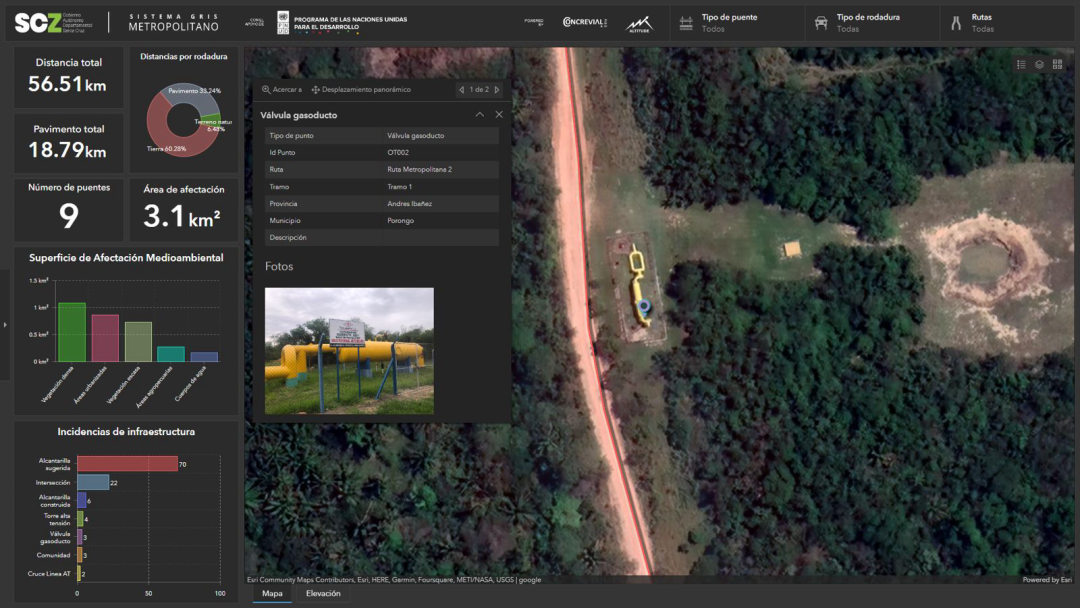Click the Vegetación densa green bar
The image size is (1080, 608).
pos(72,332)
